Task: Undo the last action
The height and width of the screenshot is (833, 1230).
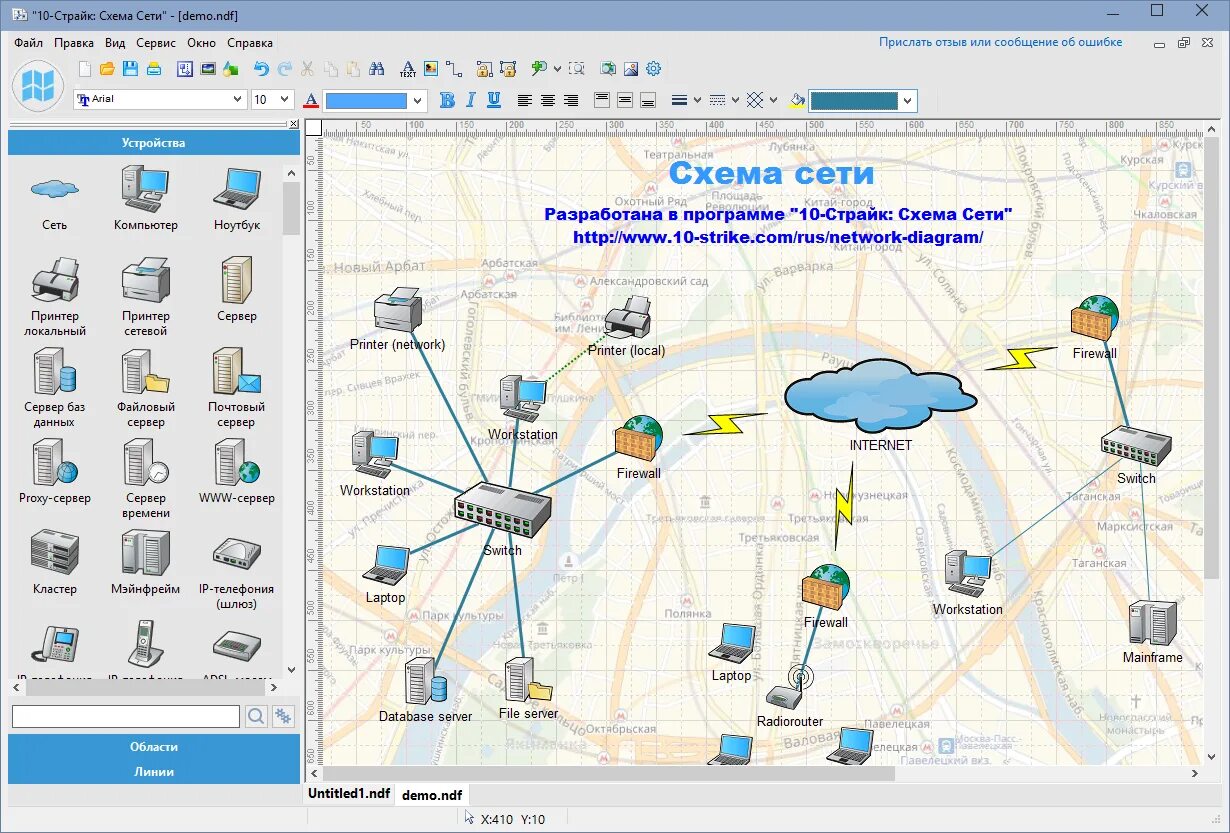Action: 261,69
